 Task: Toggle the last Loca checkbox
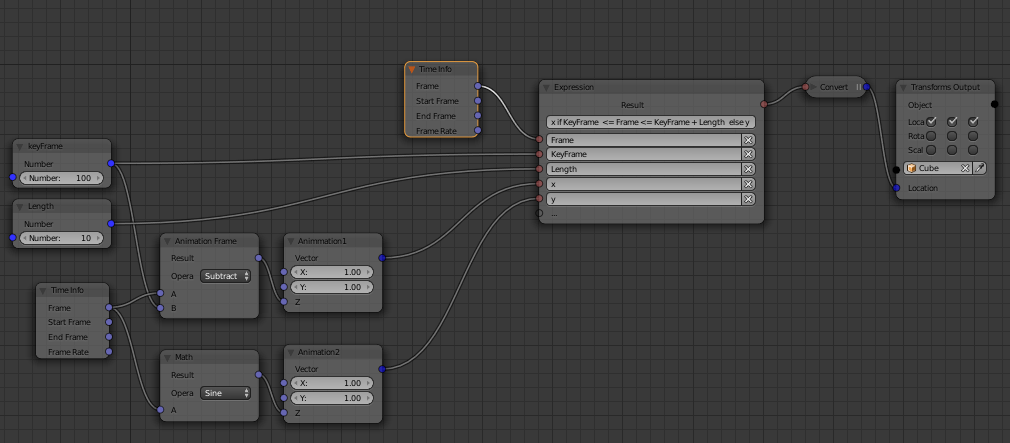click(x=973, y=121)
